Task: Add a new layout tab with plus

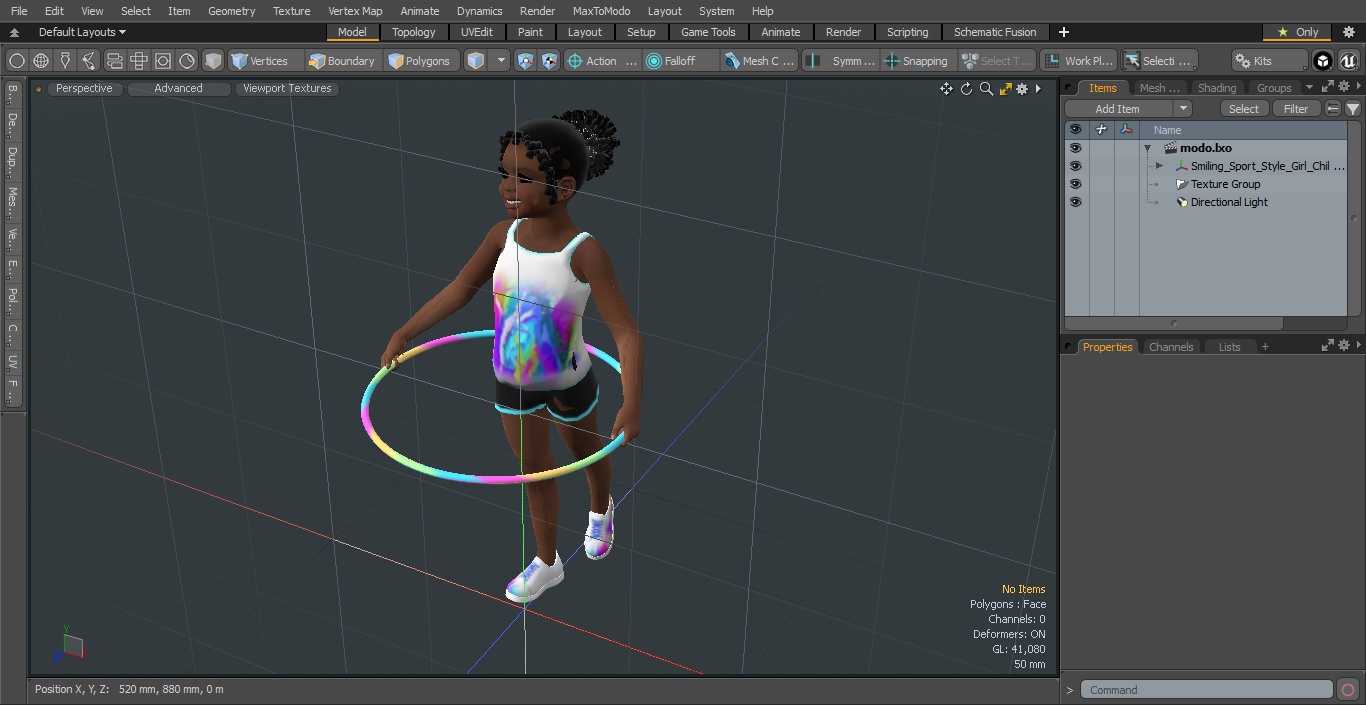Action: click(x=1063, y=32)
